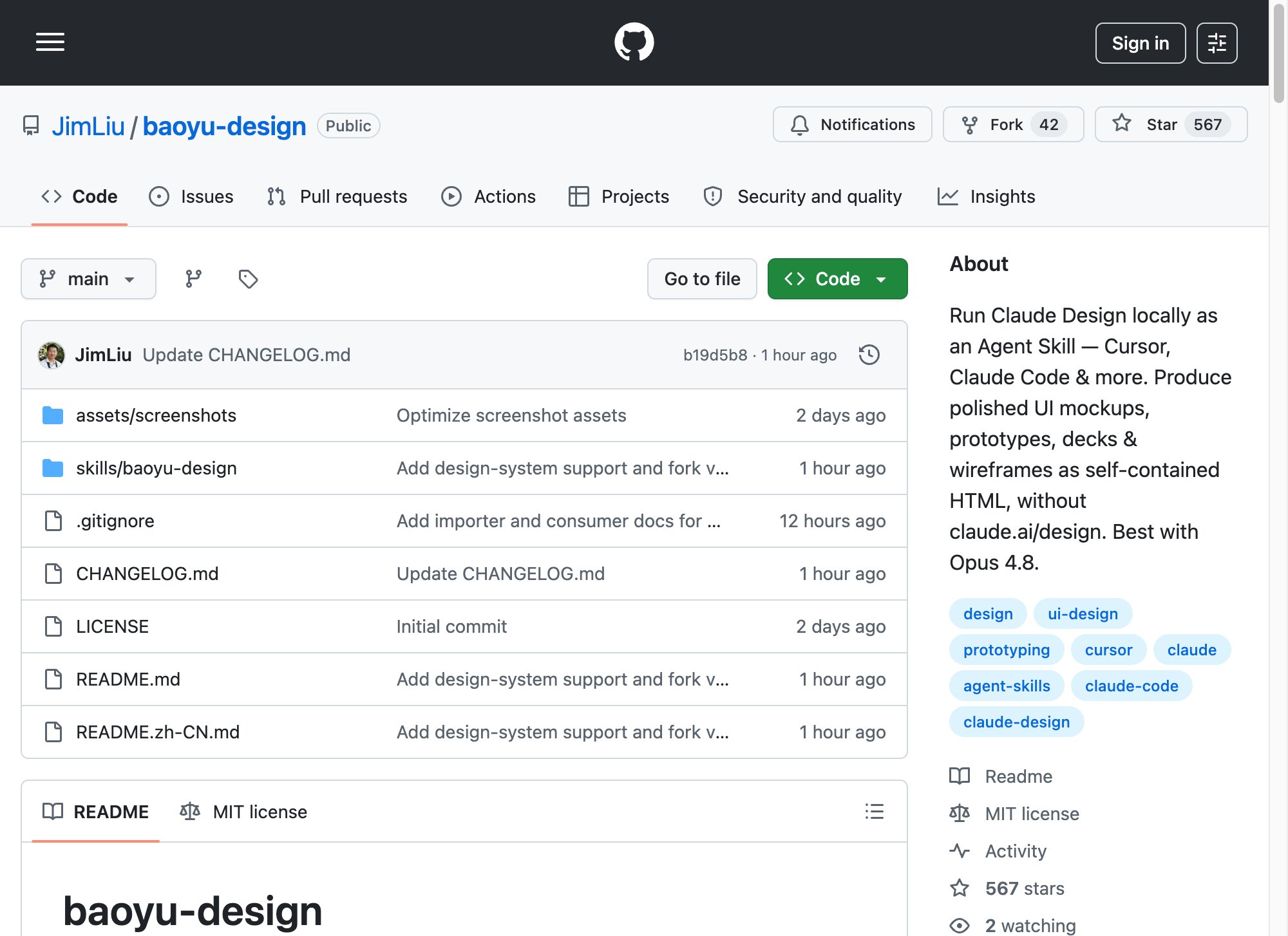Click the claude-design topic tag

coord(1016,722)
